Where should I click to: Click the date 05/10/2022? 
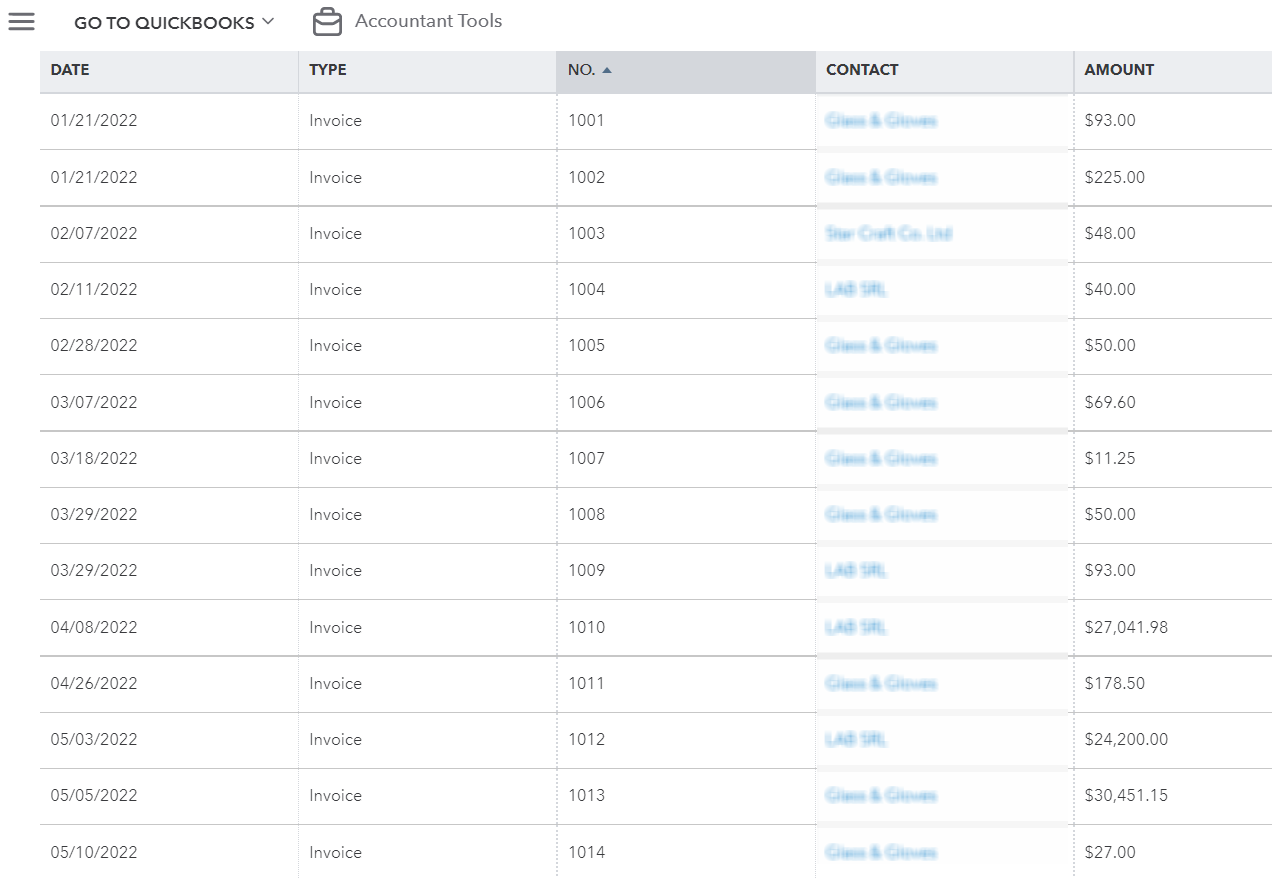94,852
